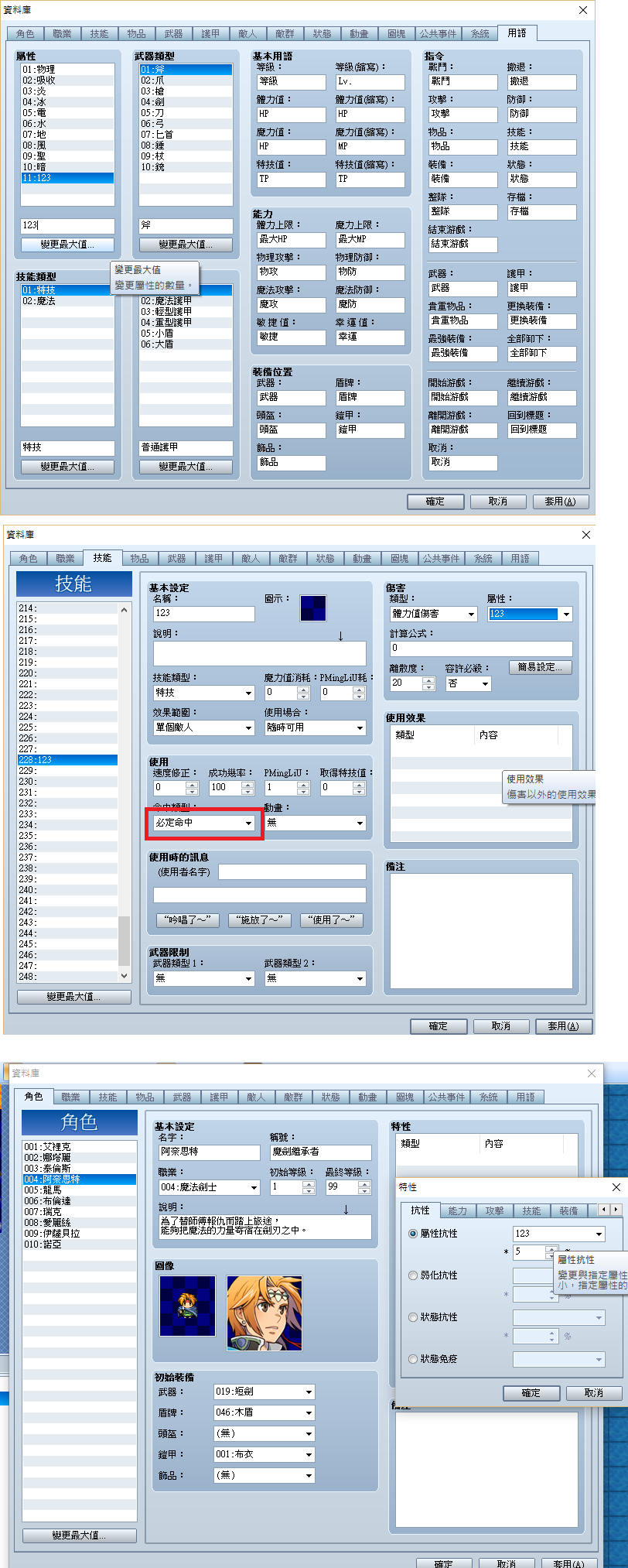The image size is (628, 1568).
Task: Open the 123 element dropdown in 特性 dialog
Action: click(559, 1234)
